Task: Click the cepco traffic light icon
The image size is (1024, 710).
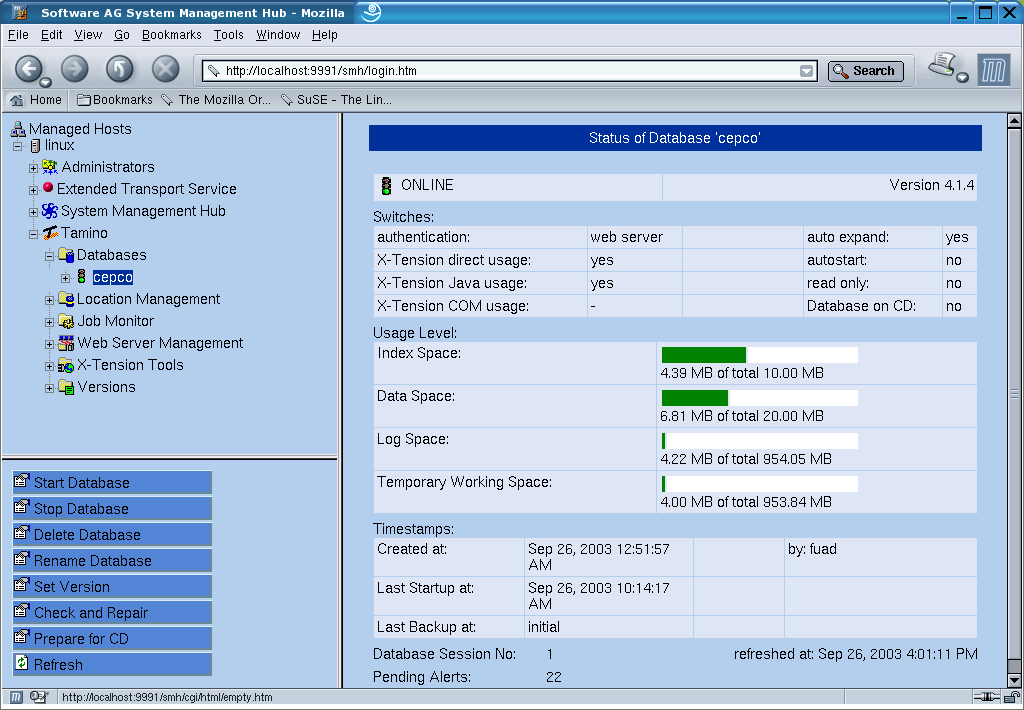Action: [x=82, y=277]
